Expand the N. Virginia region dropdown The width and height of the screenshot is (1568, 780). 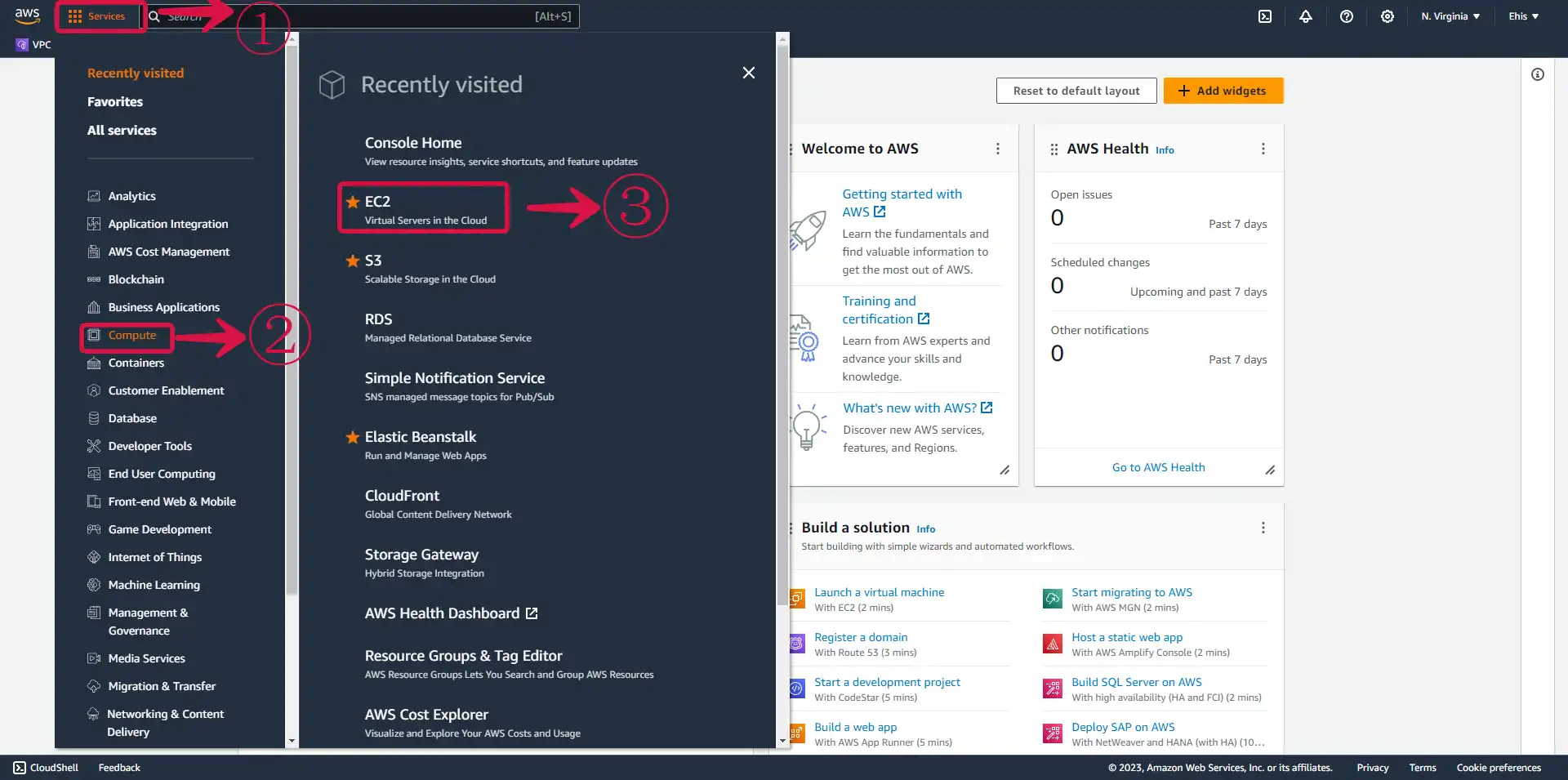(1450, 16)
